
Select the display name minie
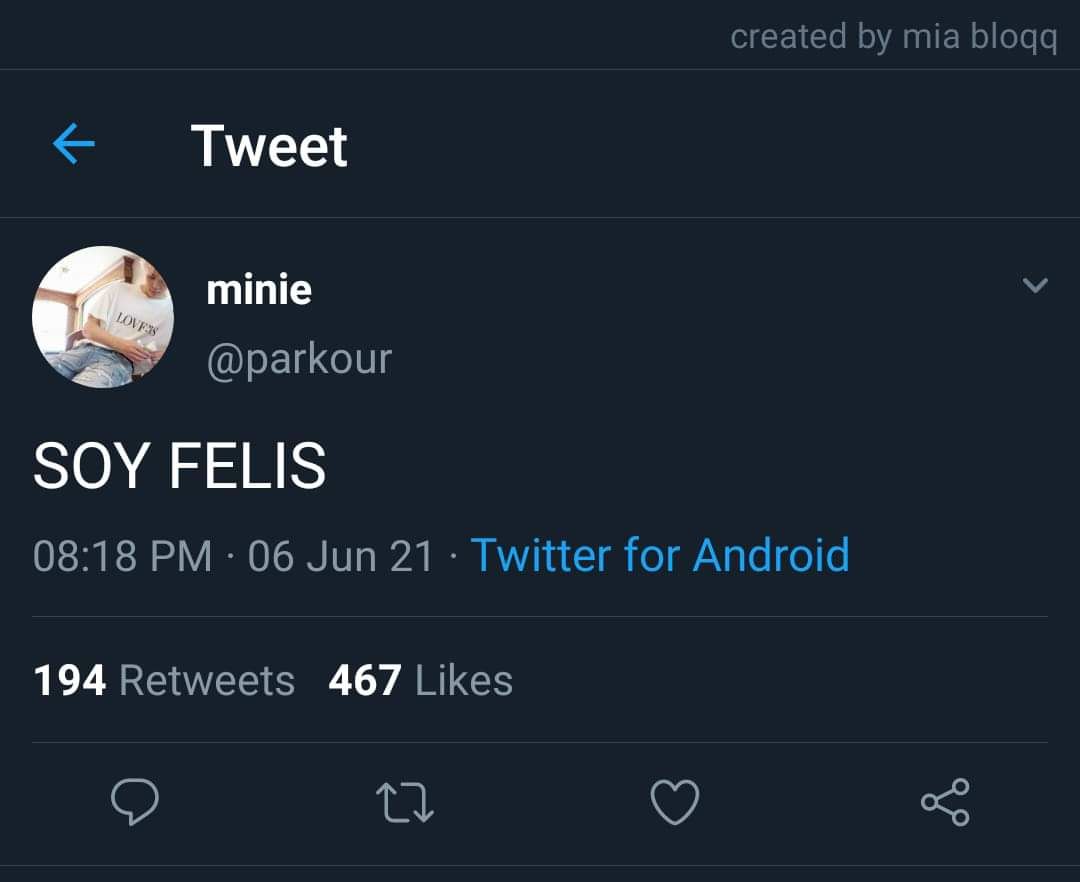pyautogui.click(x=259, y=289)
